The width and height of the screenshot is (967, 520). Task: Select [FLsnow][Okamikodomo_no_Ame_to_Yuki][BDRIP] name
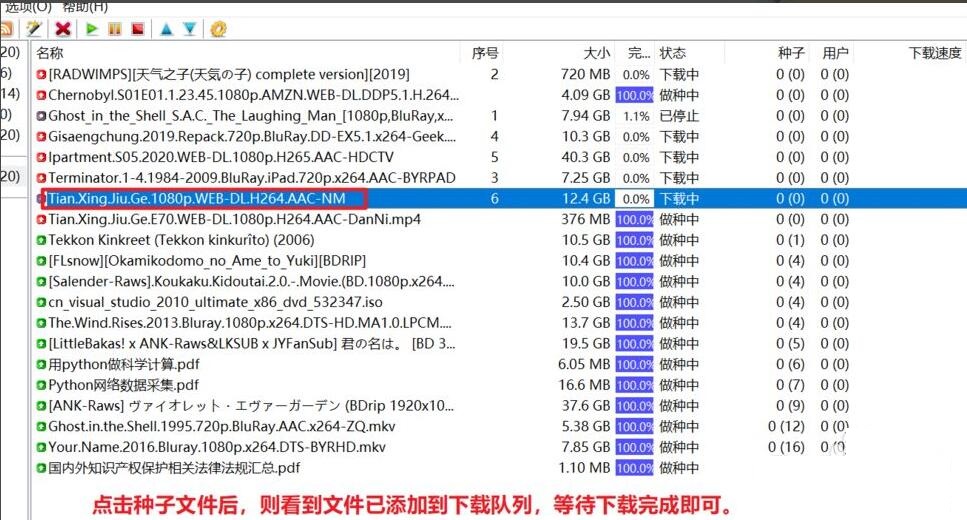[207, 261]
